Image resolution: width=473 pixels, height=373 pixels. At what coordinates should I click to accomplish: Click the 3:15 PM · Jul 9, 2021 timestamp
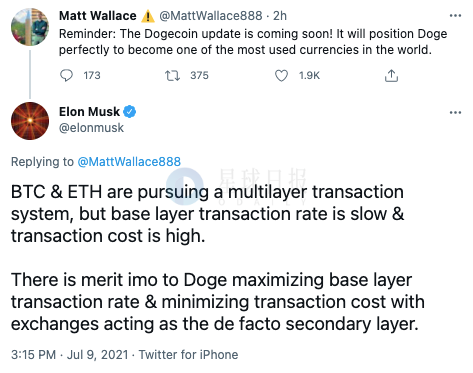pos(69,355)
